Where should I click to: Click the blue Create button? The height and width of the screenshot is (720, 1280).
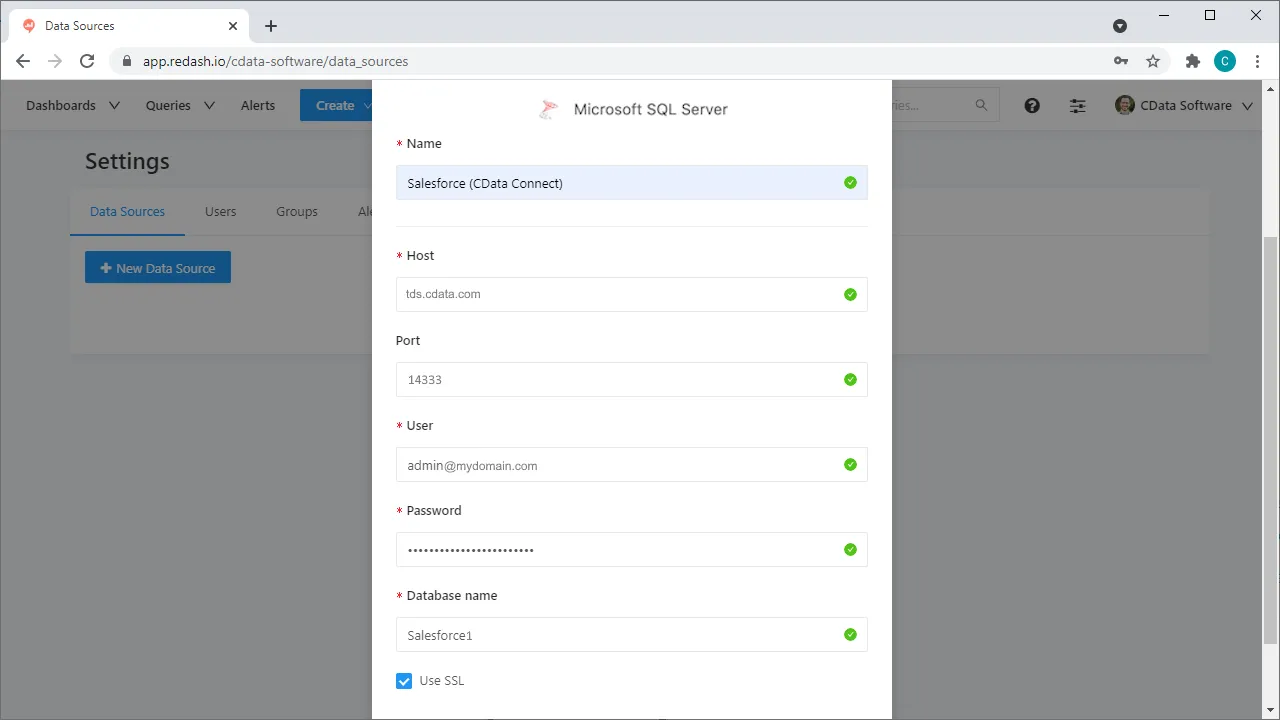coord(335,106)
